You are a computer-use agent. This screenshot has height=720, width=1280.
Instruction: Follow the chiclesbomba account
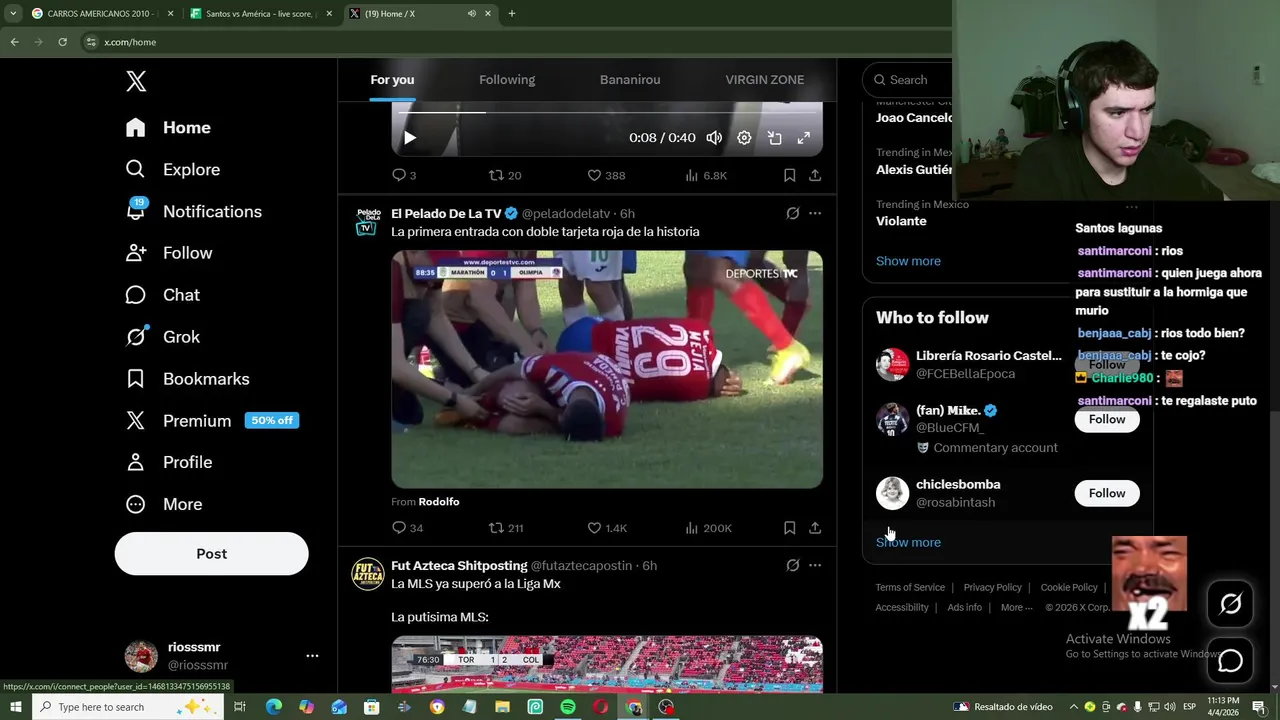pos(1107,493)
